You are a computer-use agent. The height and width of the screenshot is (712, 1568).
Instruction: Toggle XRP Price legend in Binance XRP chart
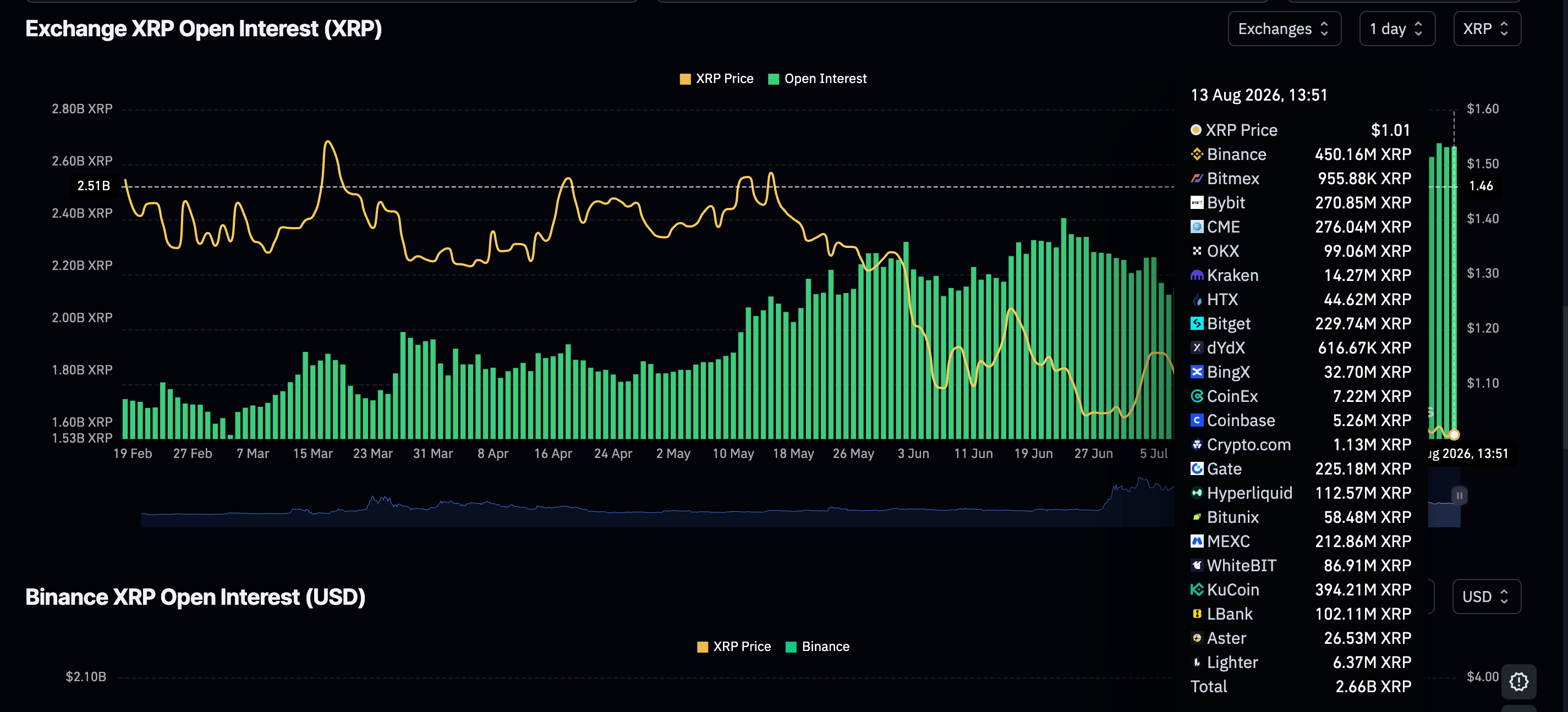click(734, 646)
